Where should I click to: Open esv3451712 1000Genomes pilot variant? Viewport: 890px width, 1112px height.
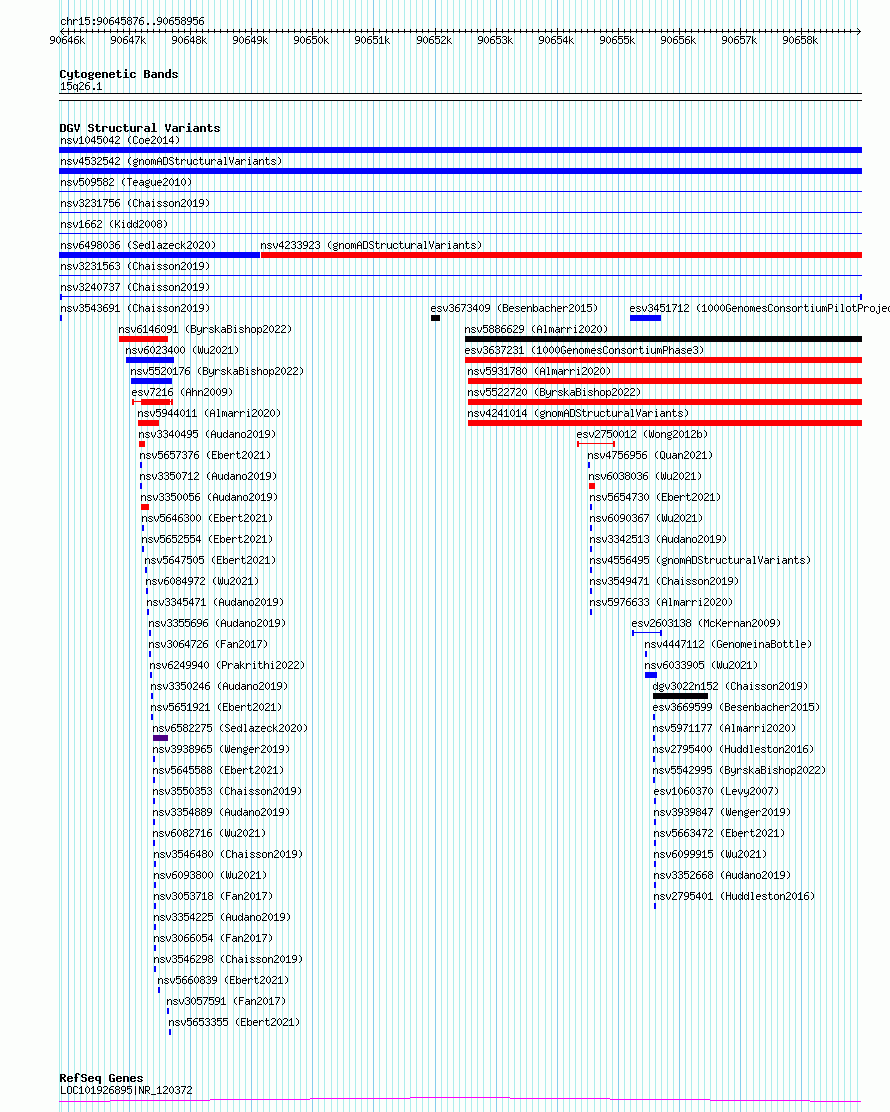(760, 308)
